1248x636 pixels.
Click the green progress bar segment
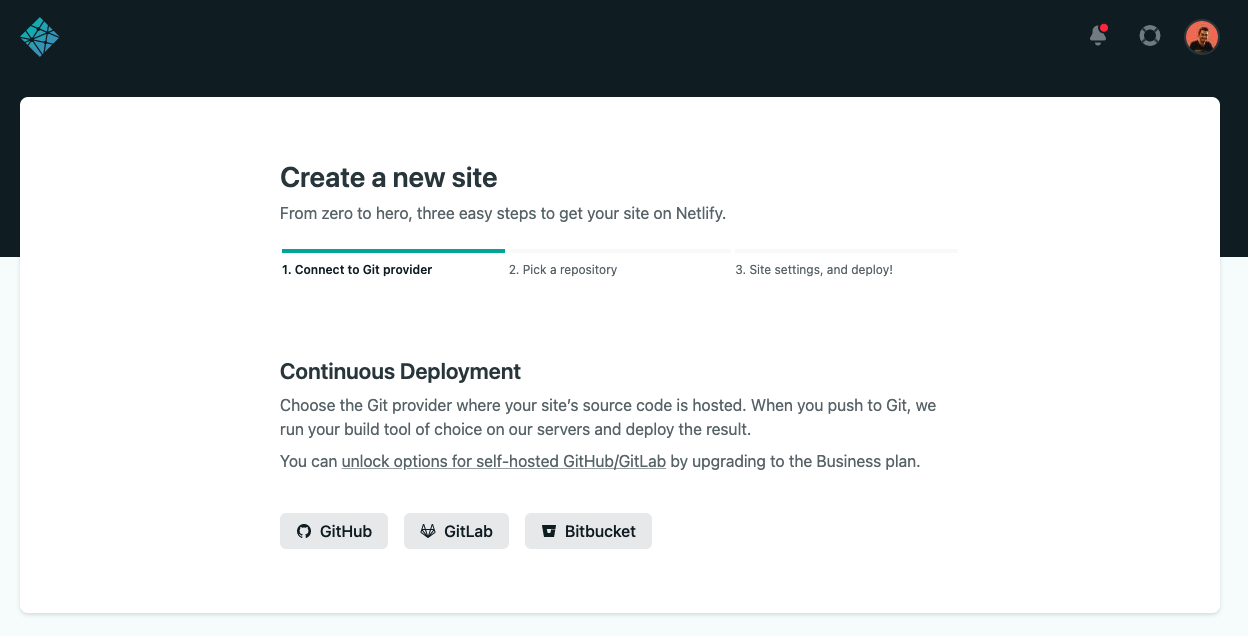click(x=393, y=251)
